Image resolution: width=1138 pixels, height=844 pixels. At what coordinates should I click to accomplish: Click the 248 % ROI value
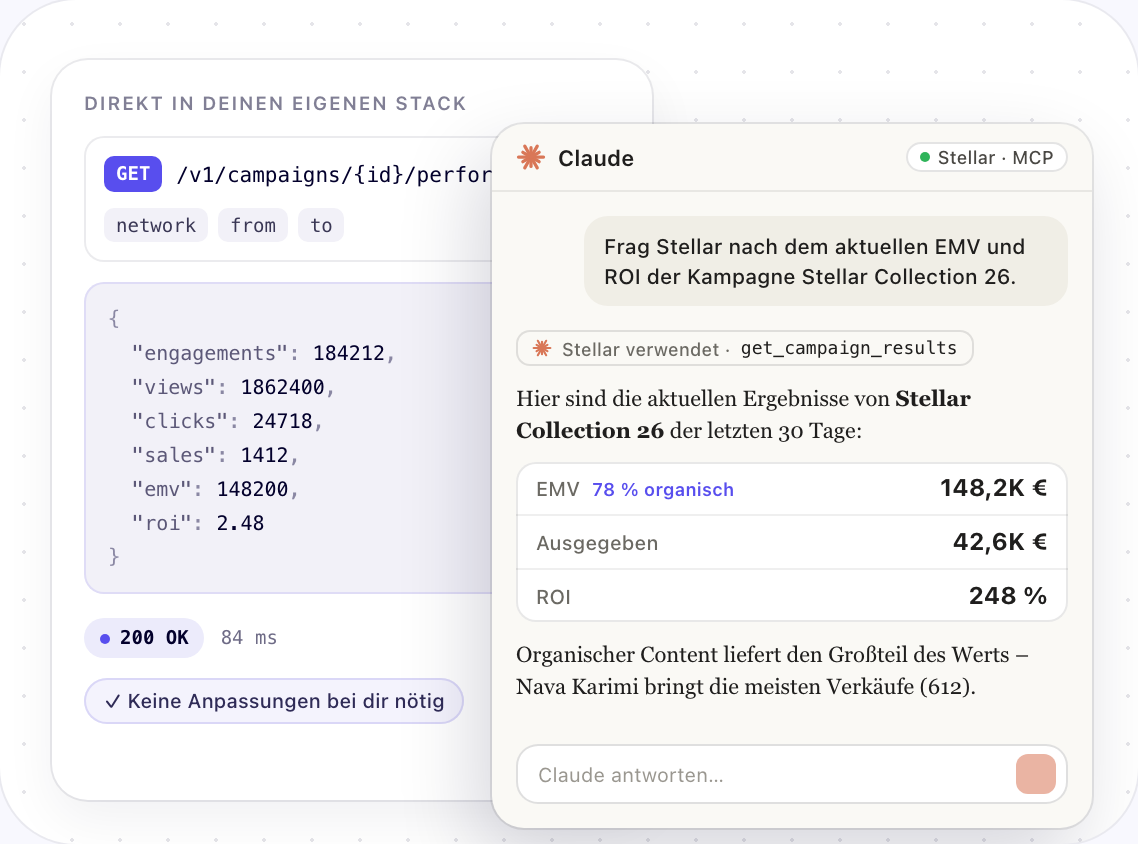[x=1007, y=596]
